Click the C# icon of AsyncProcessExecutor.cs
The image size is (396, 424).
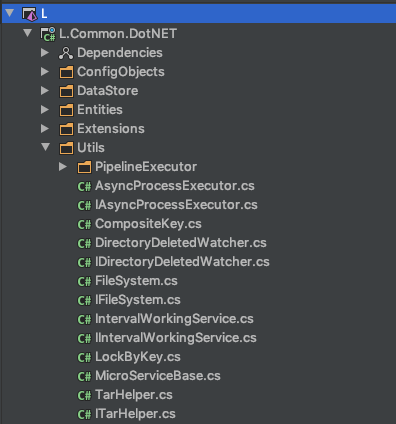click(x=84, y=187)
